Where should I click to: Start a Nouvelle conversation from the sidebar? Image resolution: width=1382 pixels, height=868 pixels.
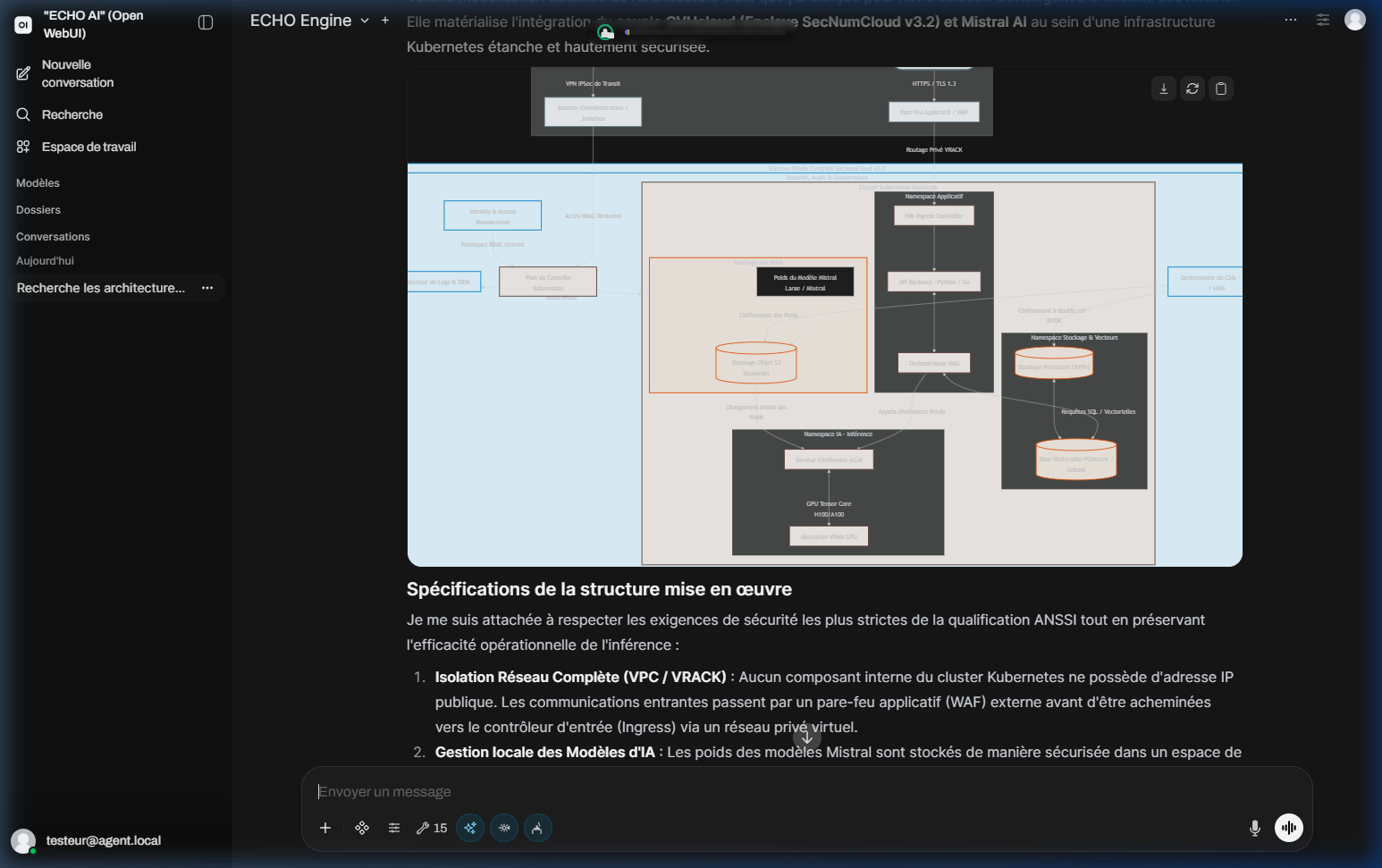coord(116,73)
